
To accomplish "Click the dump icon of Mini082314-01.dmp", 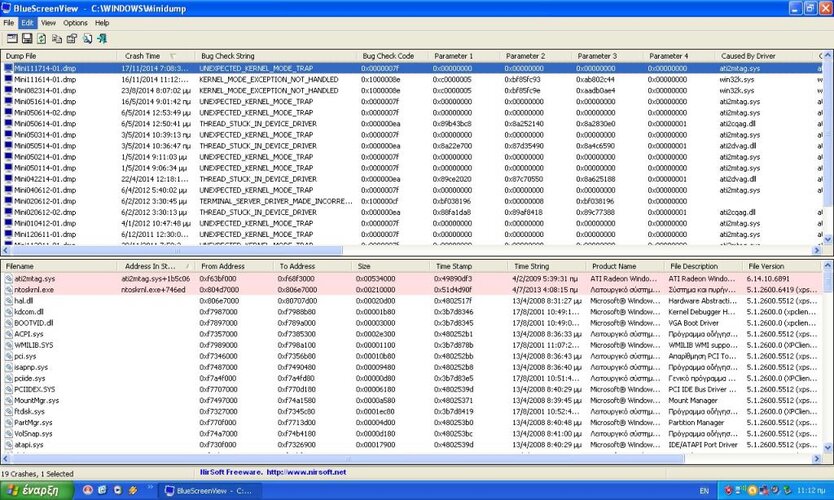I will 9,90.
